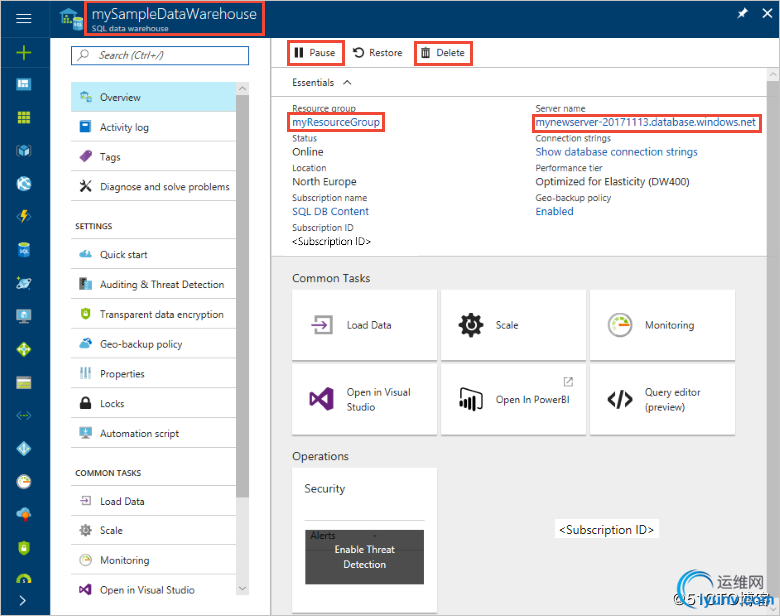Open the myResourceGroup link
Screen dimensions: 780x616
click(336, 122)
